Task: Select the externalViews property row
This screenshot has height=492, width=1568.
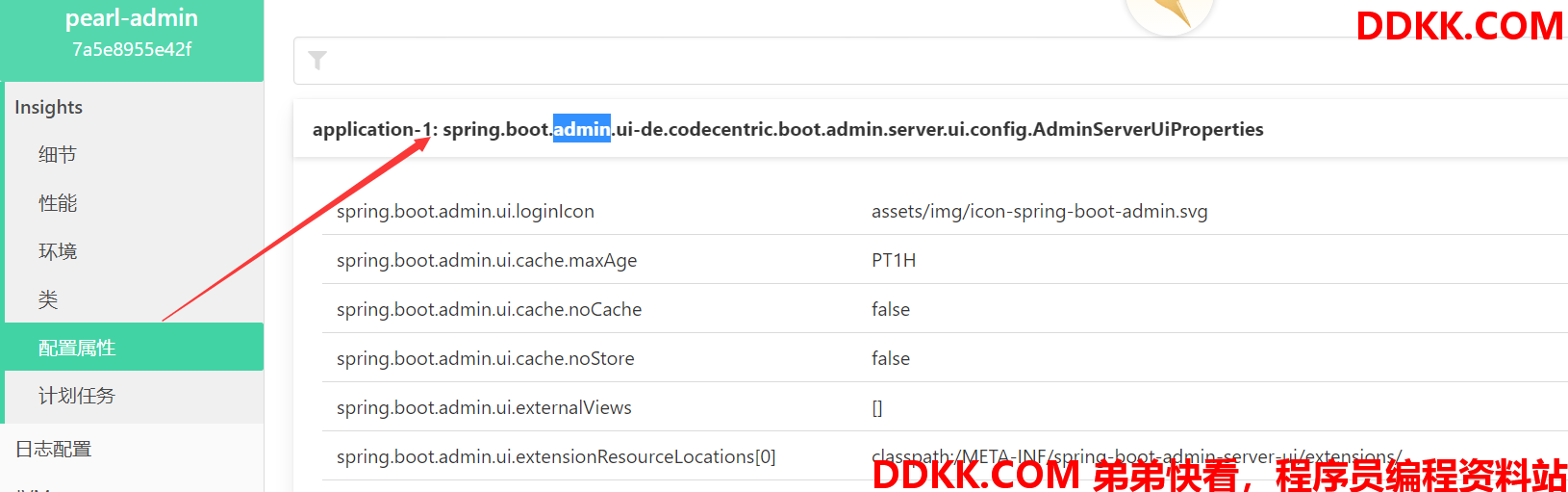Action: [945, 407]
